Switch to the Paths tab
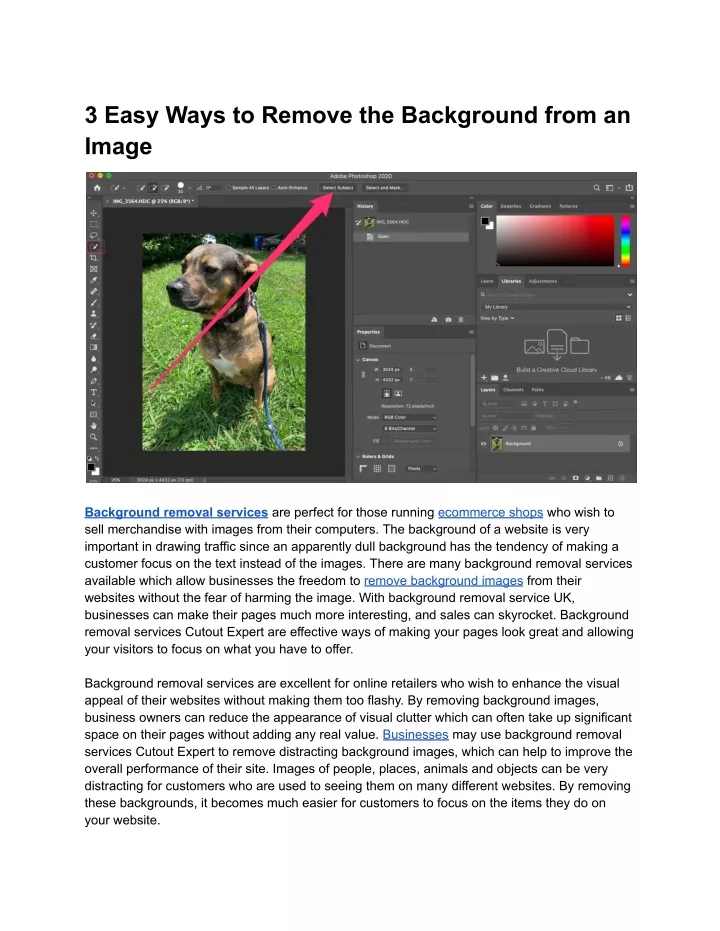This screenshot has height=931, width=720. [538, 390]
